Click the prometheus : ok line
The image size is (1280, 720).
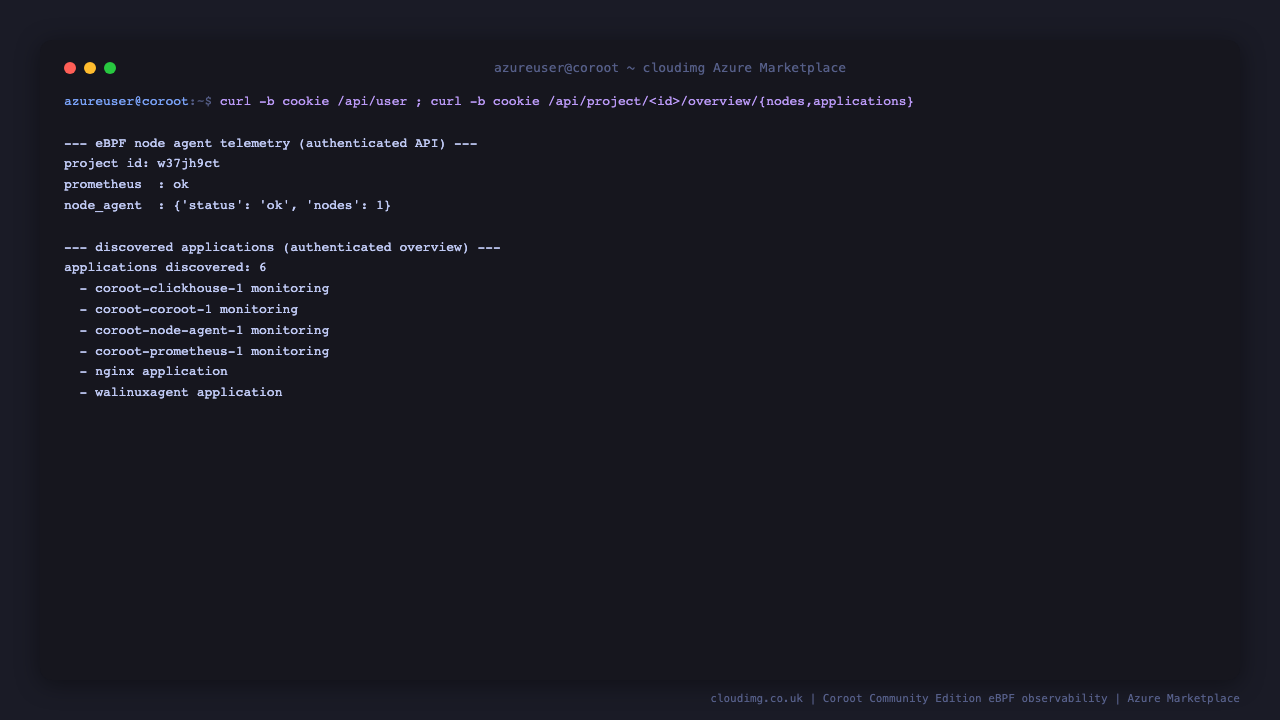click(126, 185)
